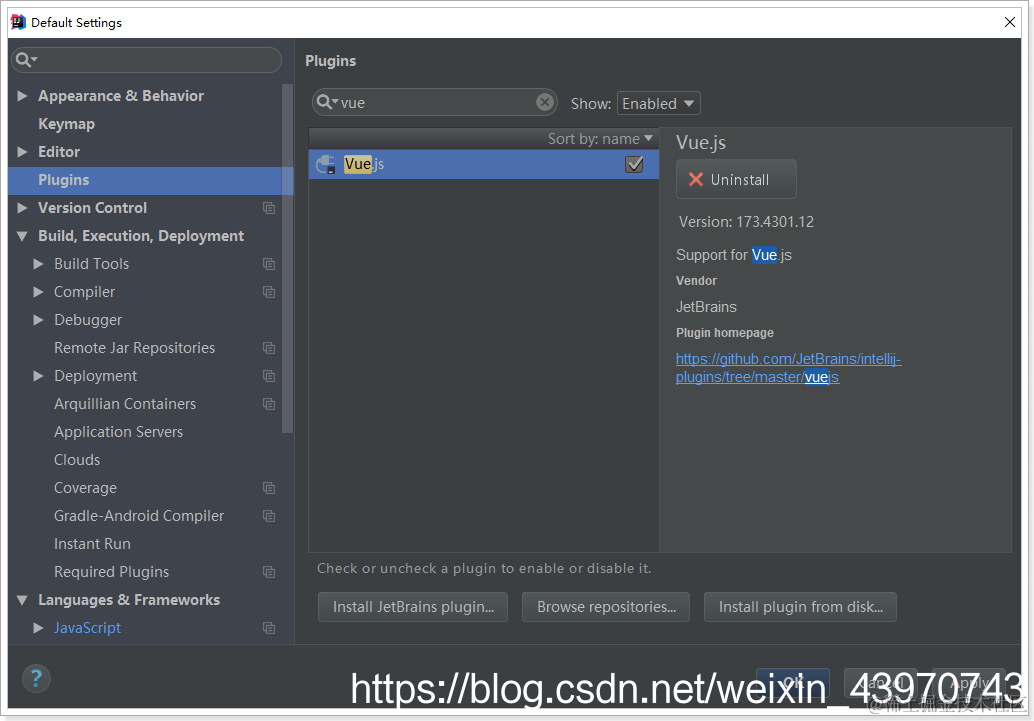This screenshot has height=721, width=1034.
Task: Open Arquillian Containers settings
Action: coord(125,404)
